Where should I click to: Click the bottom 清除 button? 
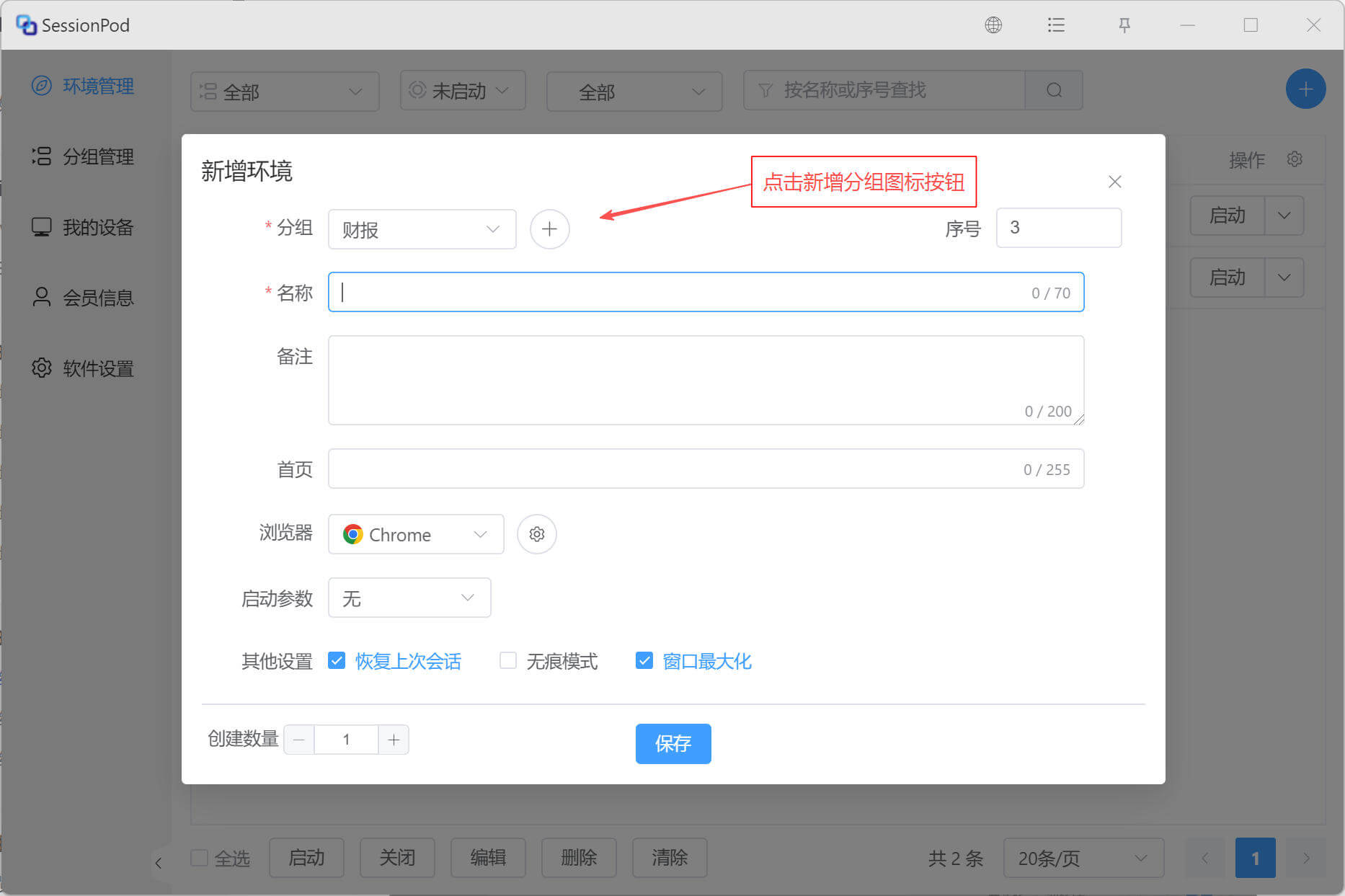[670, 858]
